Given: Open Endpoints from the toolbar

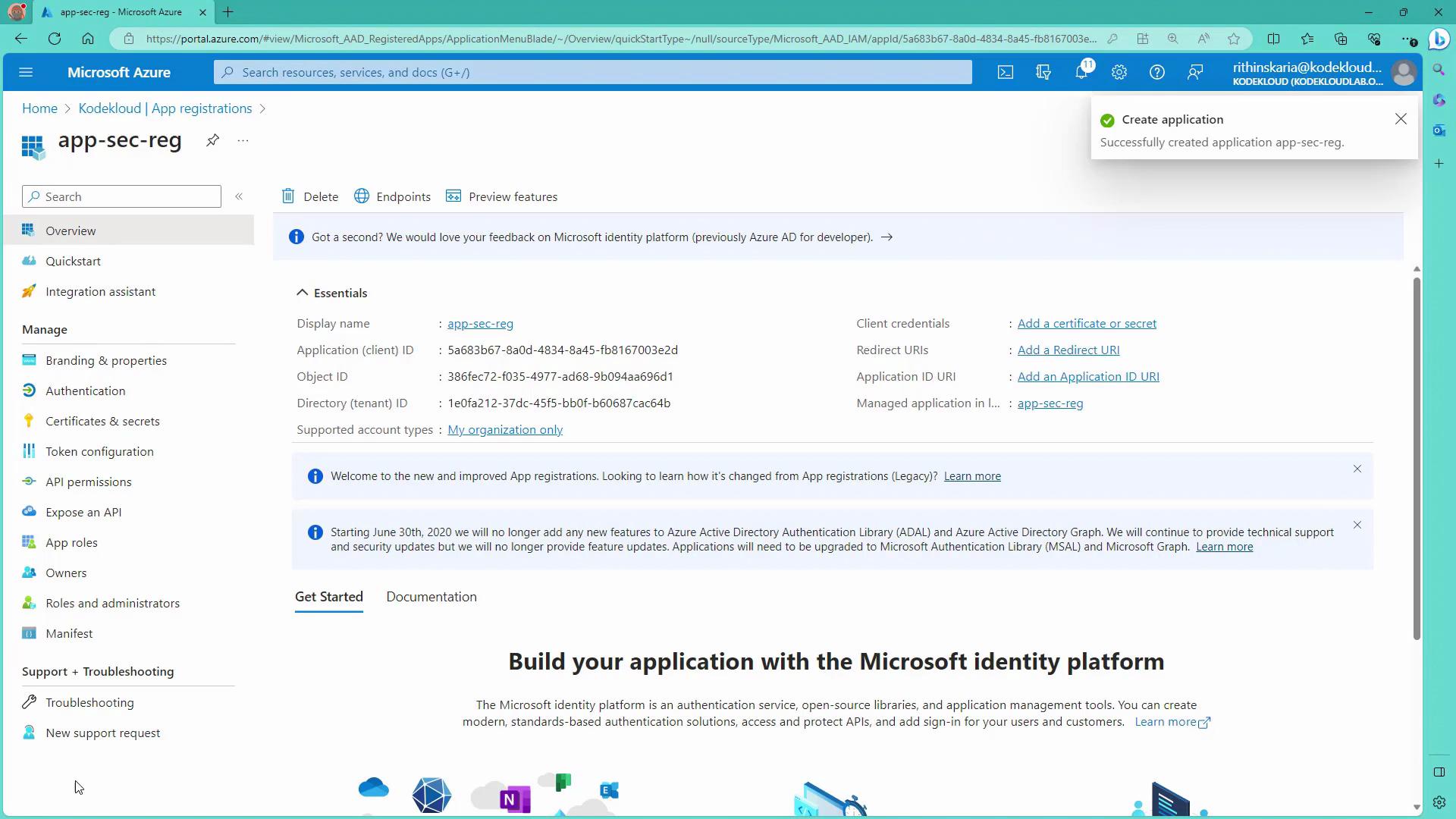Looking at the screenshot, I should (x=392, y=196).
